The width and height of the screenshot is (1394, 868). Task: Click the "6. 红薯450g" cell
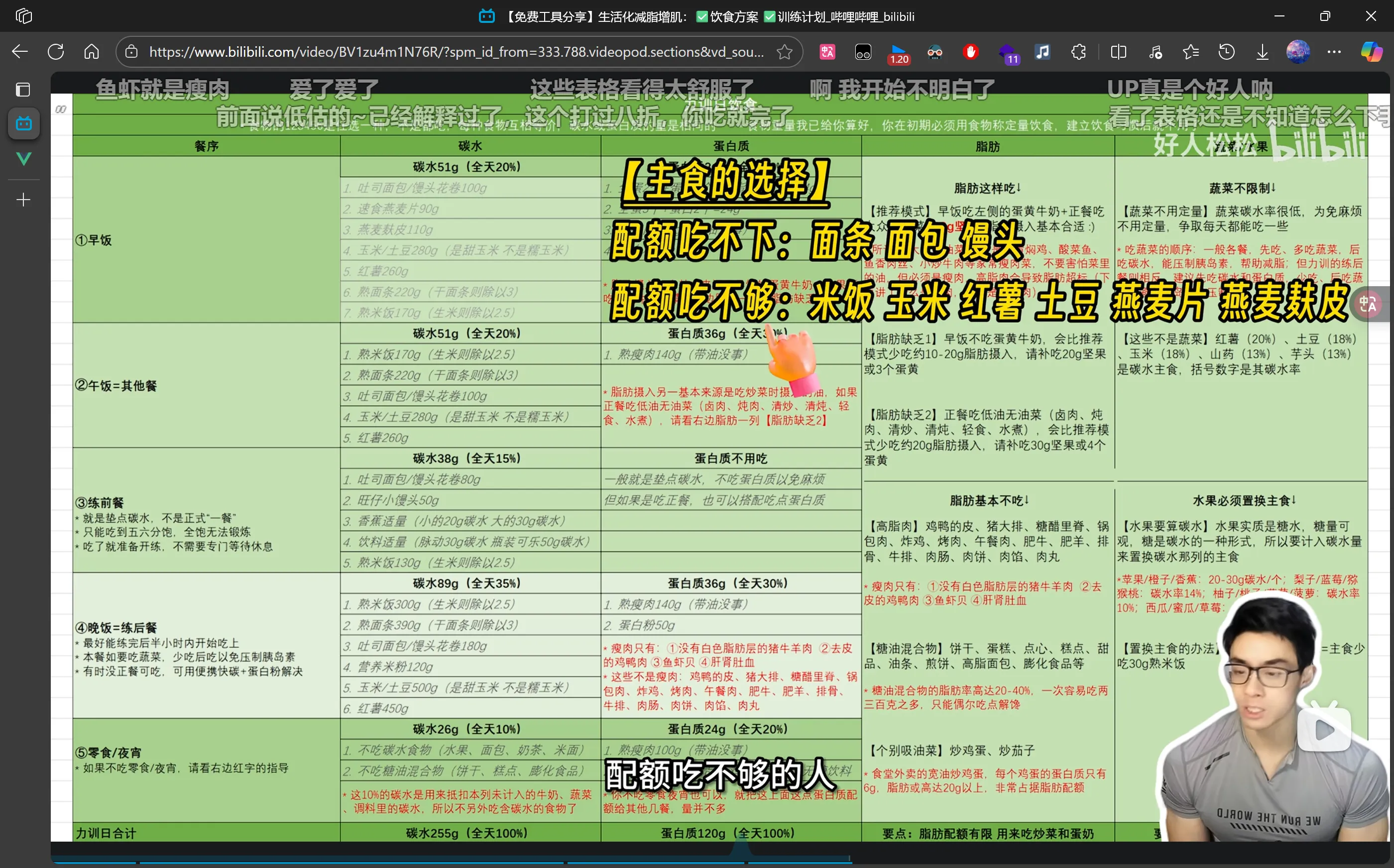pyautogui.click(x=470, y=708)
